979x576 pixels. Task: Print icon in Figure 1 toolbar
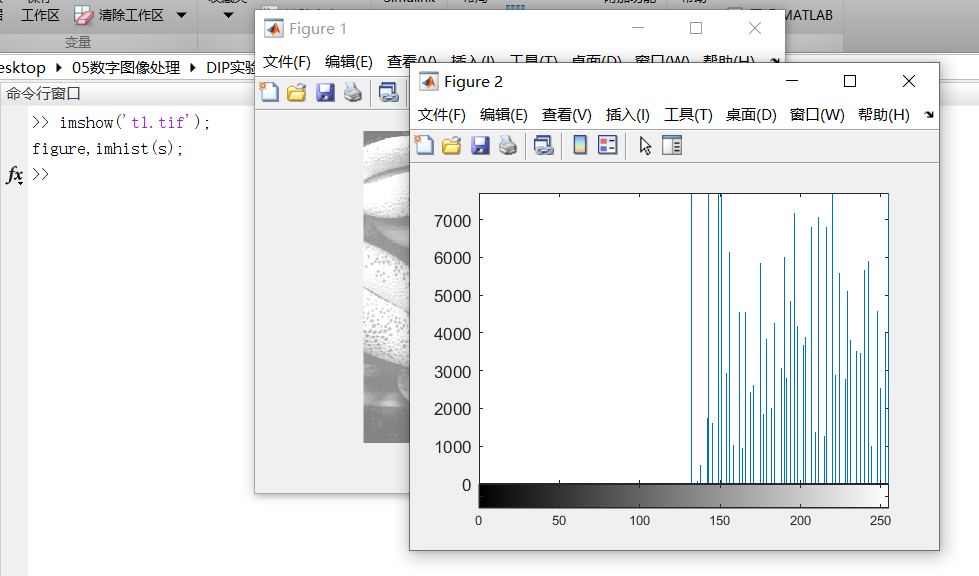pos(353,93)
